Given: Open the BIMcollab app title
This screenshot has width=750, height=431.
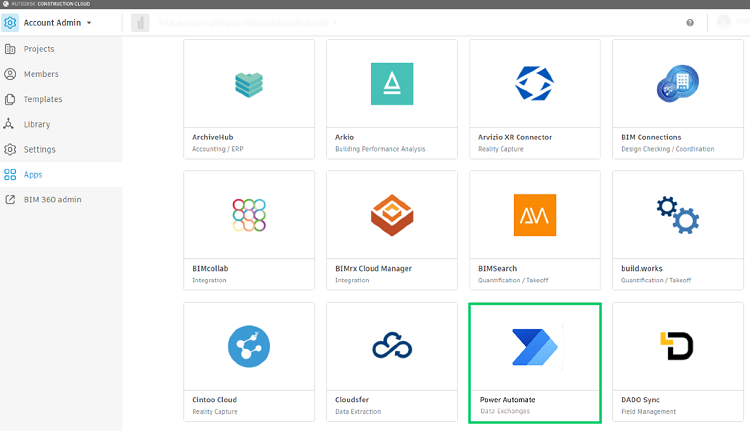Looking at the screenshot, I should (x=210, y=268).
